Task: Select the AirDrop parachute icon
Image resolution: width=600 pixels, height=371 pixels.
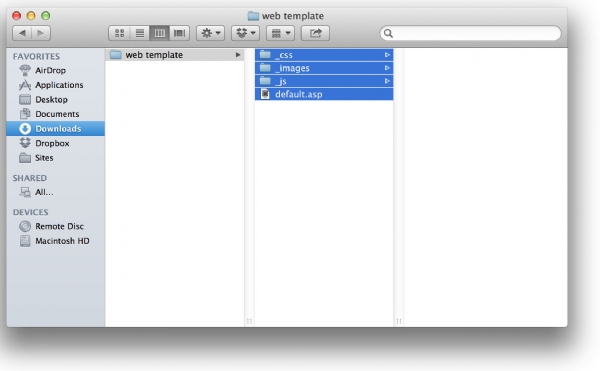Action: click(25, 70)
